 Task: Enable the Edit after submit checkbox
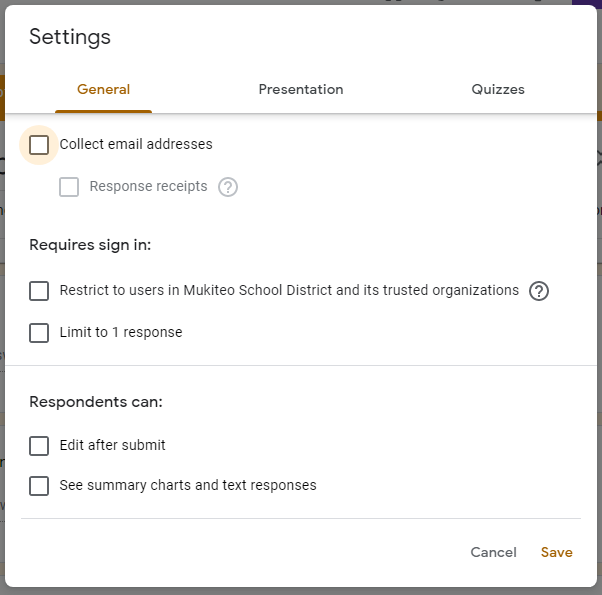[x=39, y=446]
